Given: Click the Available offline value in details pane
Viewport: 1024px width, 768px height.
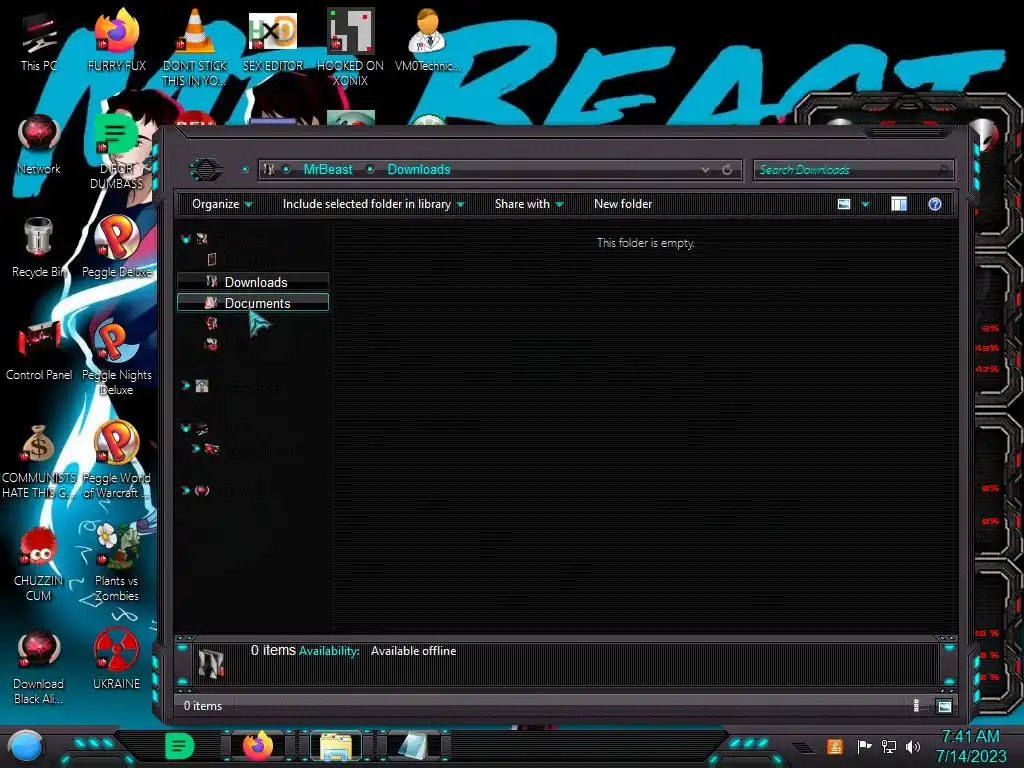Looking at the screenshot, I should [413, 651].
